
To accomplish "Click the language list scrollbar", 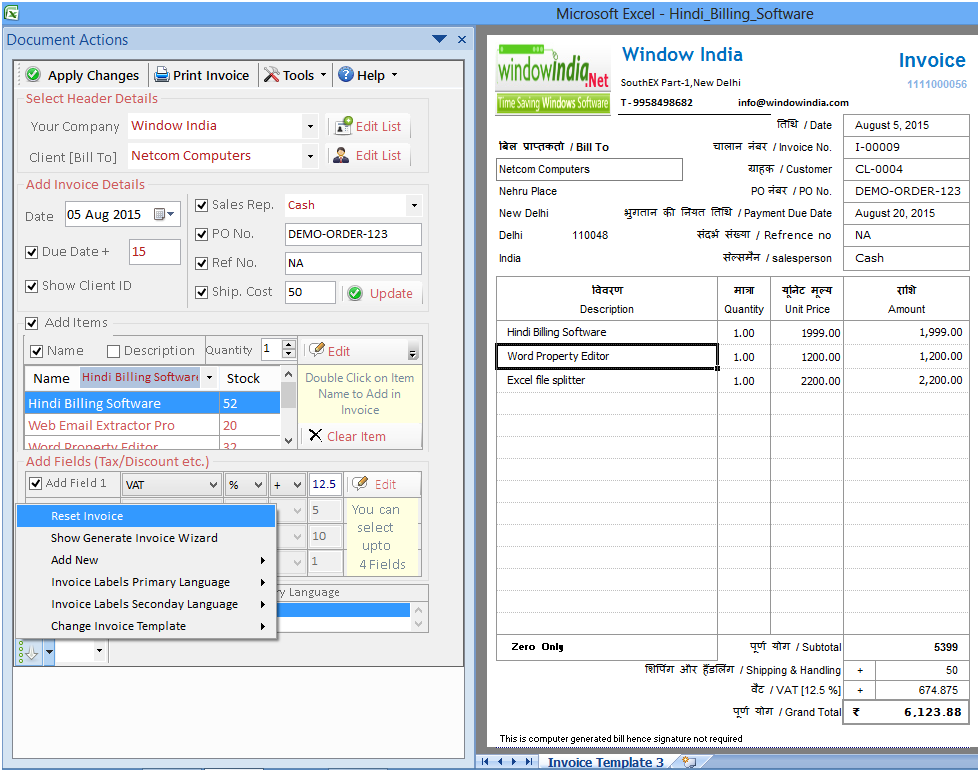I will (x=419, y=617).
